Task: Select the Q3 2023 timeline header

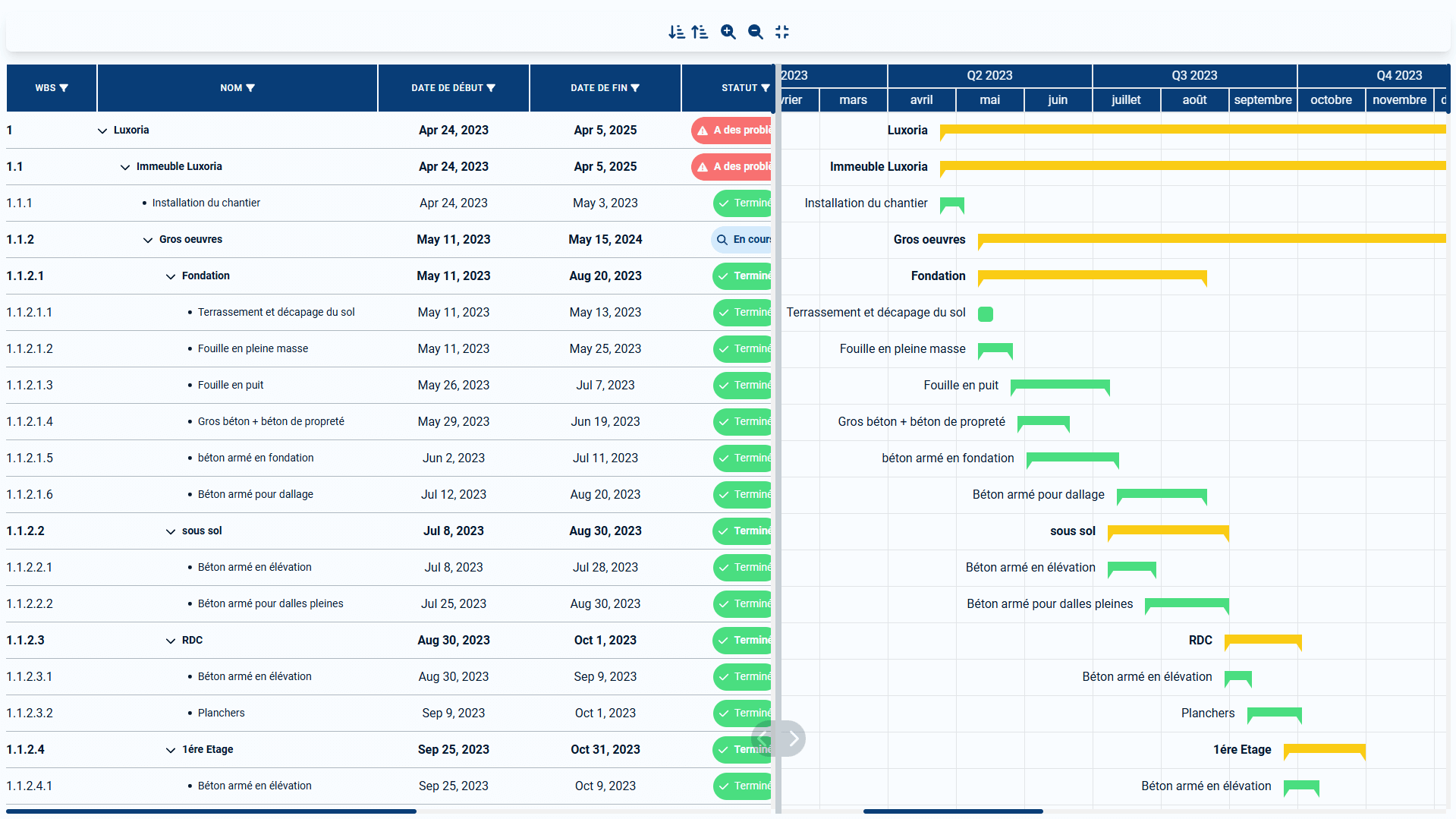Action: pos(1194,75)
